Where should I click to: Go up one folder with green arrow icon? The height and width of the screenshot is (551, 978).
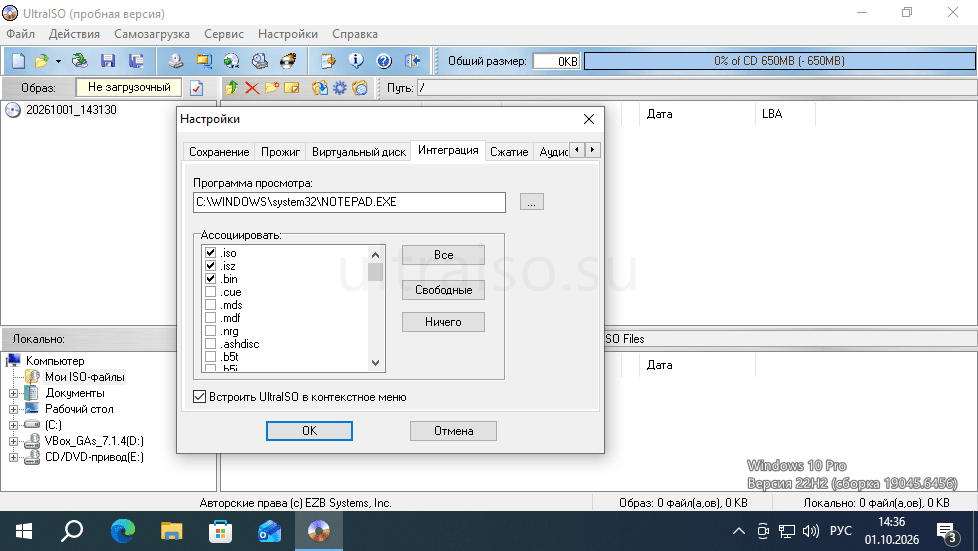click(x=231, y=88)
